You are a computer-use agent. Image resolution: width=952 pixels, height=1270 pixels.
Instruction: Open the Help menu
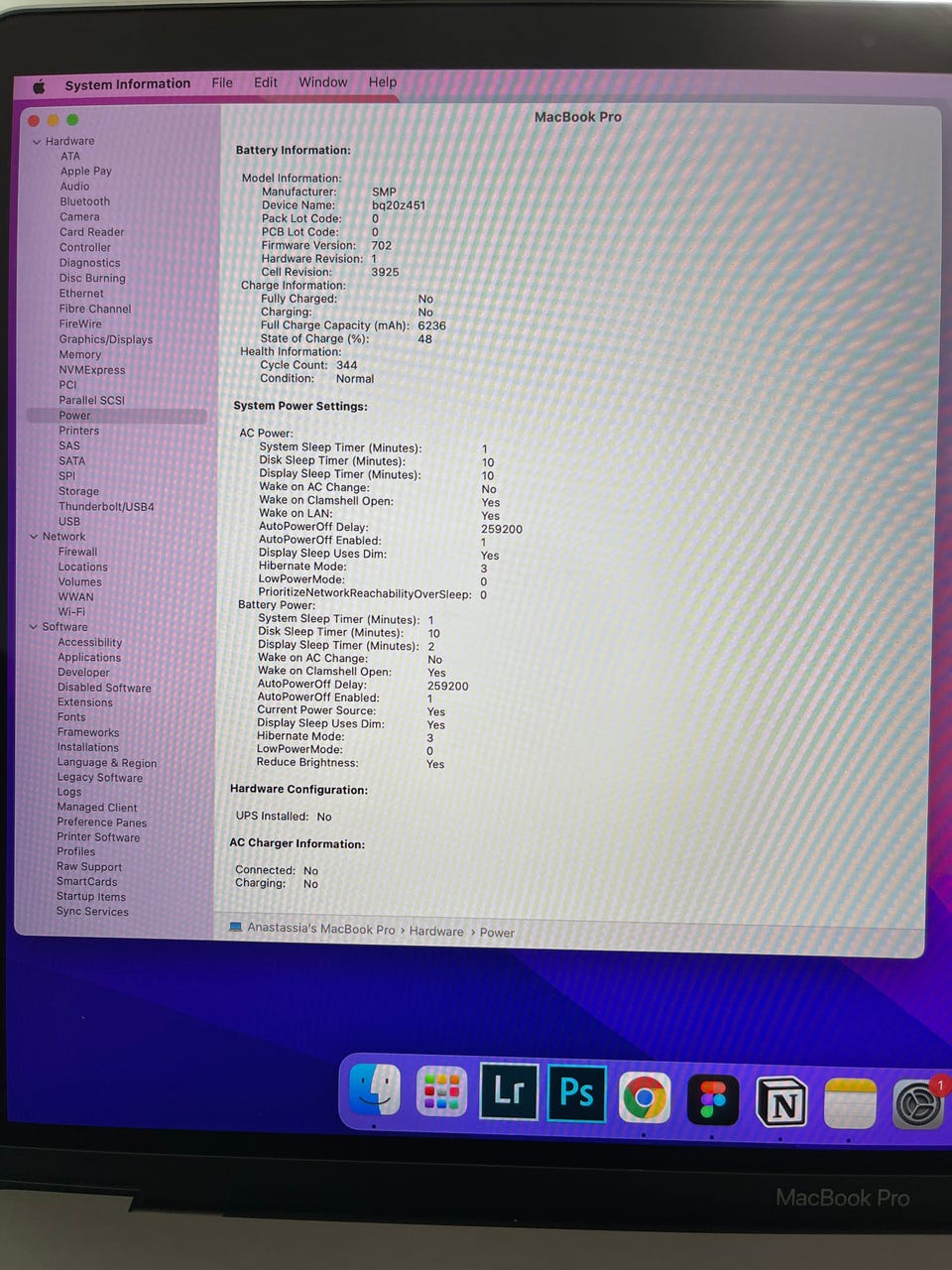[x=383, y=82]
